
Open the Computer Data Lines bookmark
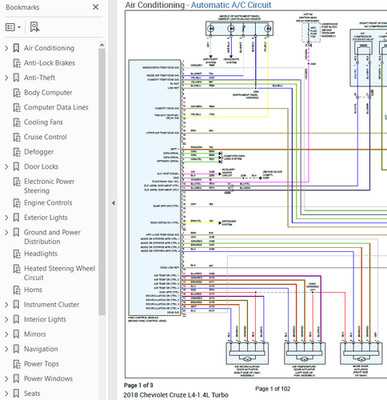coord(56,107)
